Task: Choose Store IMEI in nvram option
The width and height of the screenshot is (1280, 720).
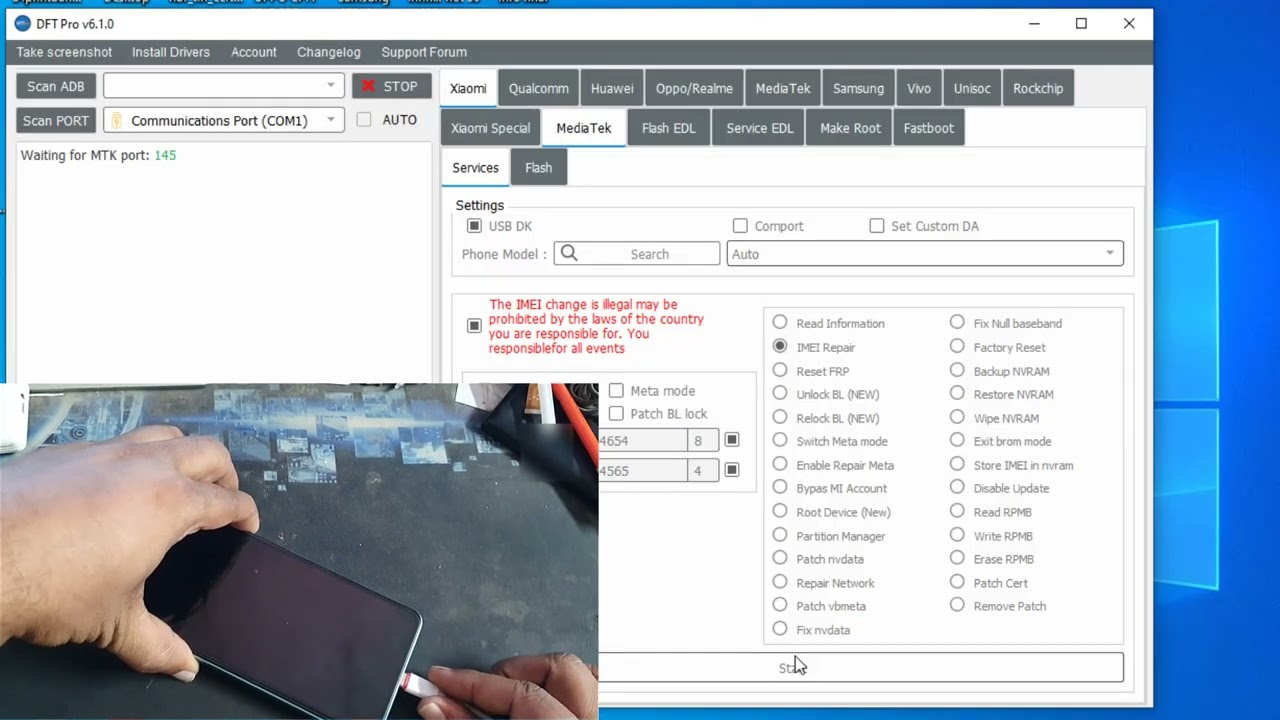Action: pos(957,464)
